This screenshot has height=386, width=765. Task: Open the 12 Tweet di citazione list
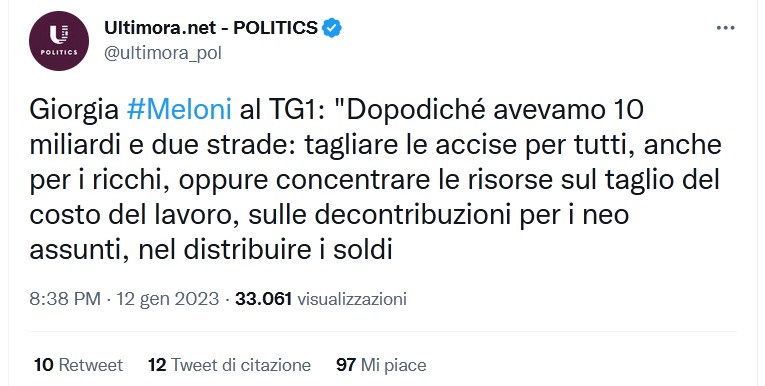click(229, 365)
